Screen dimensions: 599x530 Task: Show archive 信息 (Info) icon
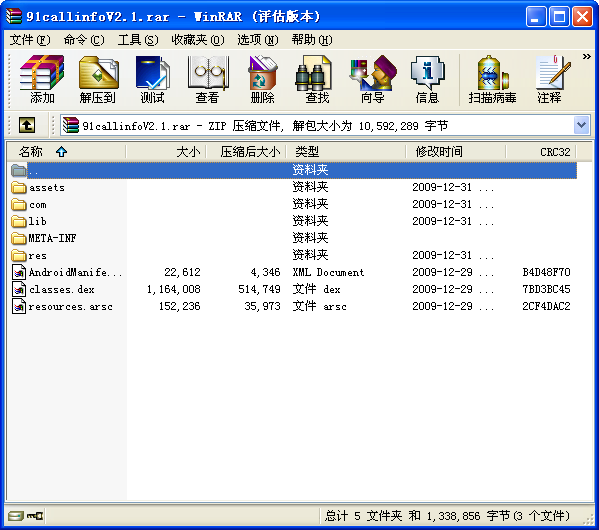tap(427, 79)
